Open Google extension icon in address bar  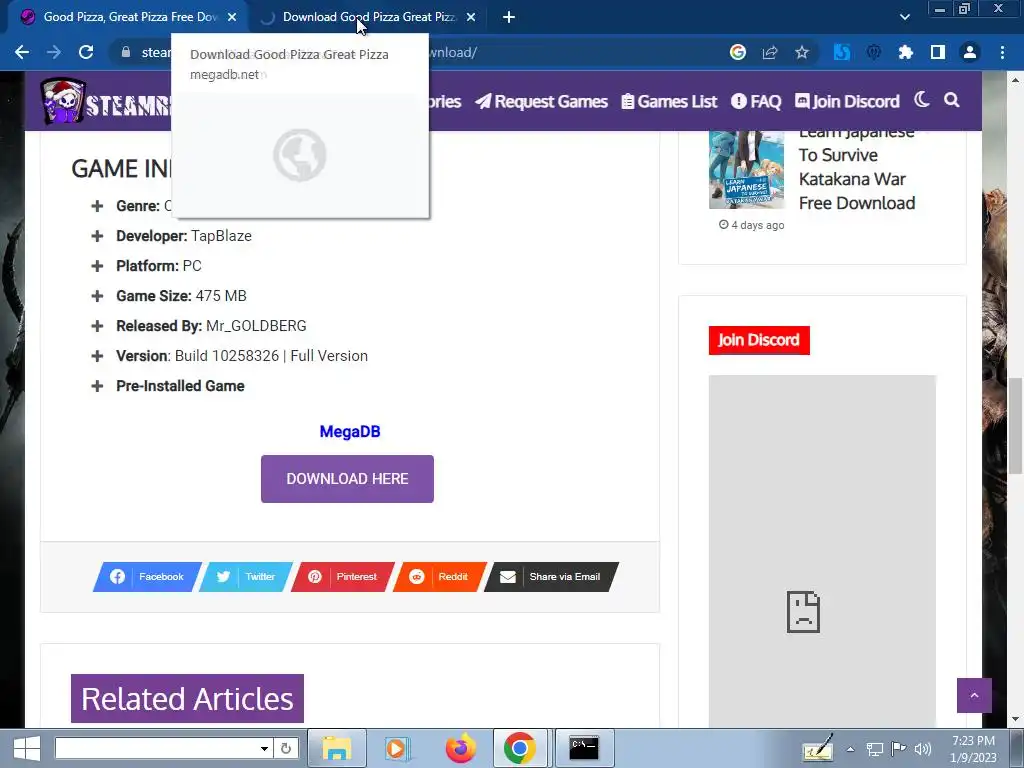[x=738, y=52]
